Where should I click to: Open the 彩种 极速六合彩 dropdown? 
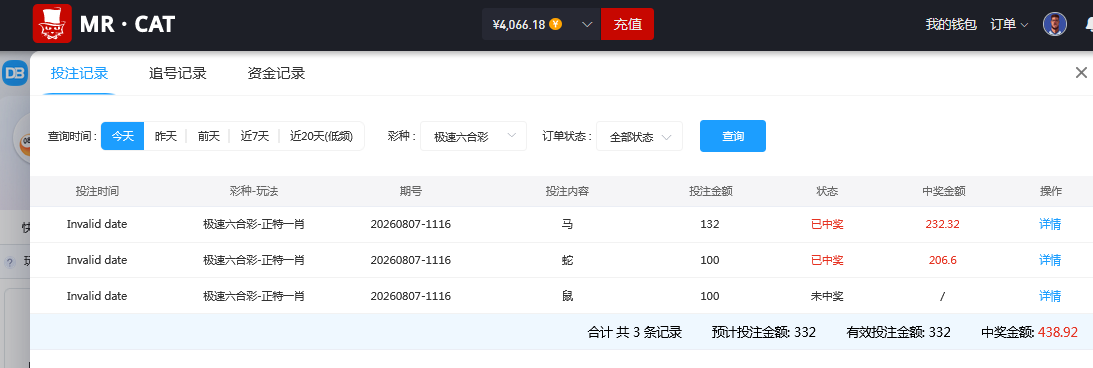473,136
